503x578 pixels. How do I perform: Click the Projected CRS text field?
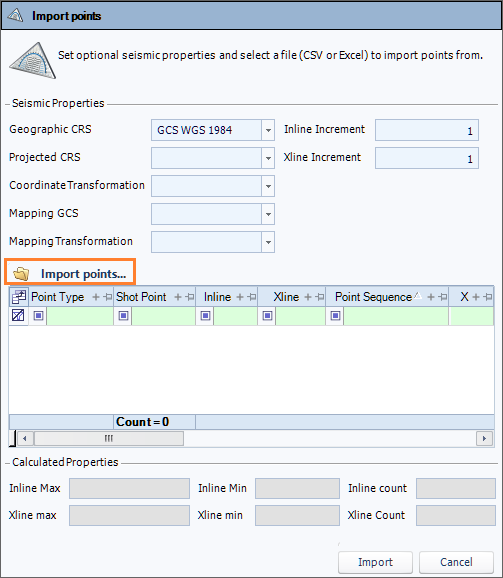(x=206, y=158)
